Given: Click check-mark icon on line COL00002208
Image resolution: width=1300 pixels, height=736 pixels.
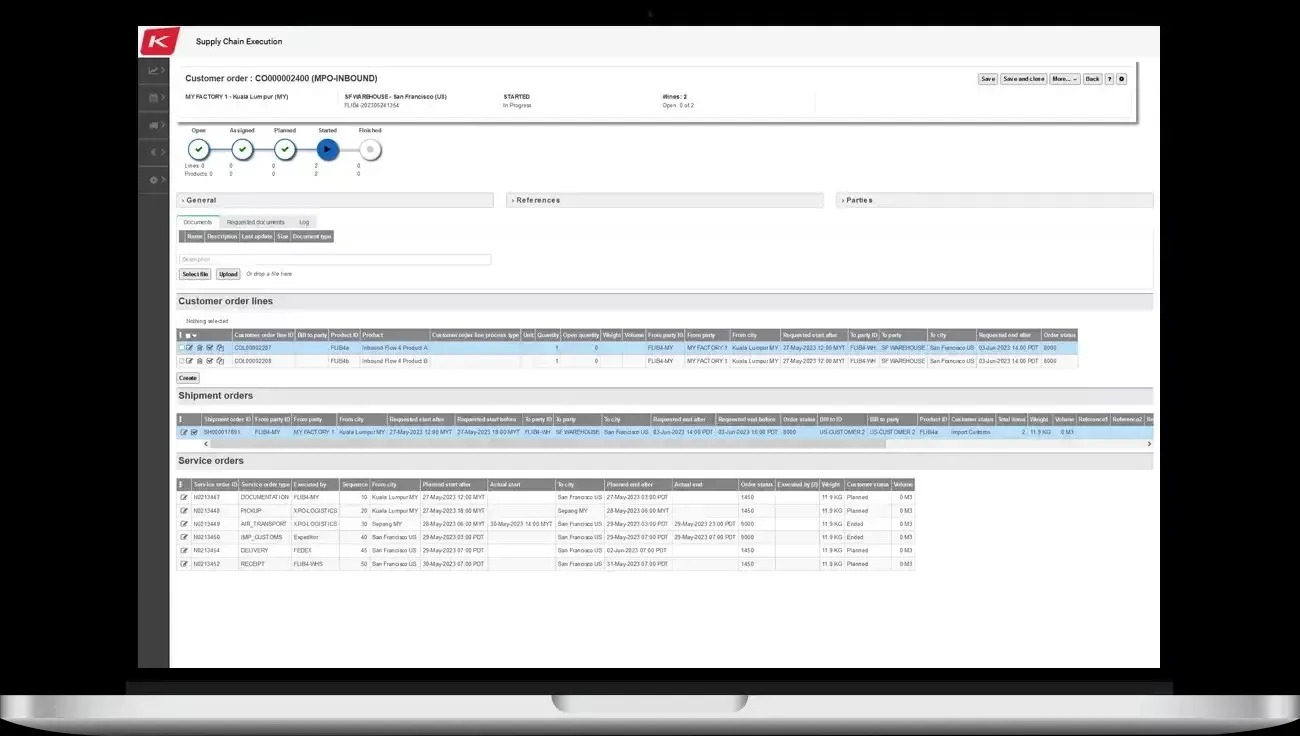Looking at the screenshot, I should tap(210, 361).
